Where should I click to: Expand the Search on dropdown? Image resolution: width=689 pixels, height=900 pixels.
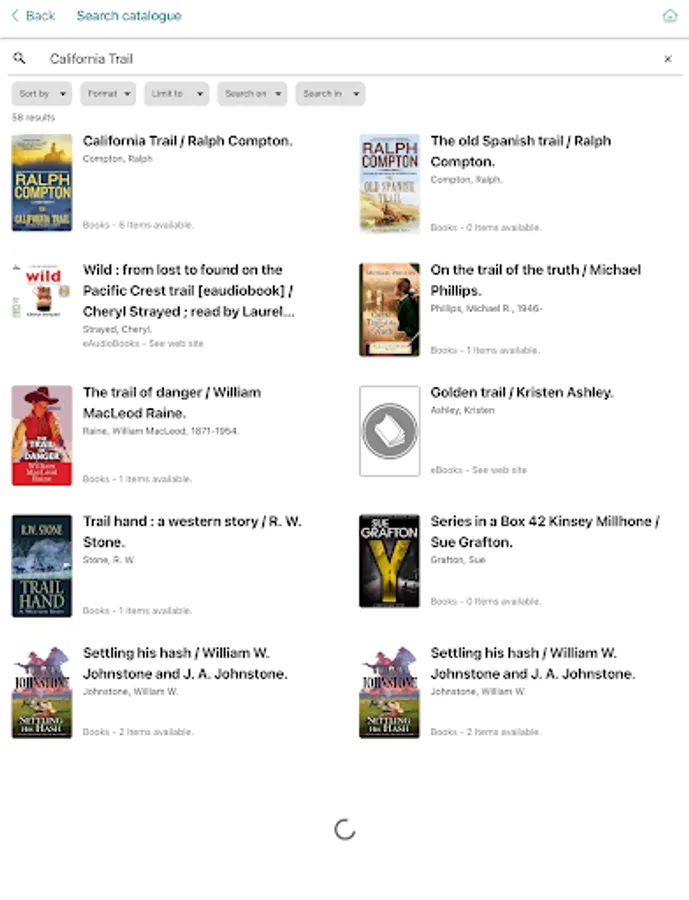point(252,94)
